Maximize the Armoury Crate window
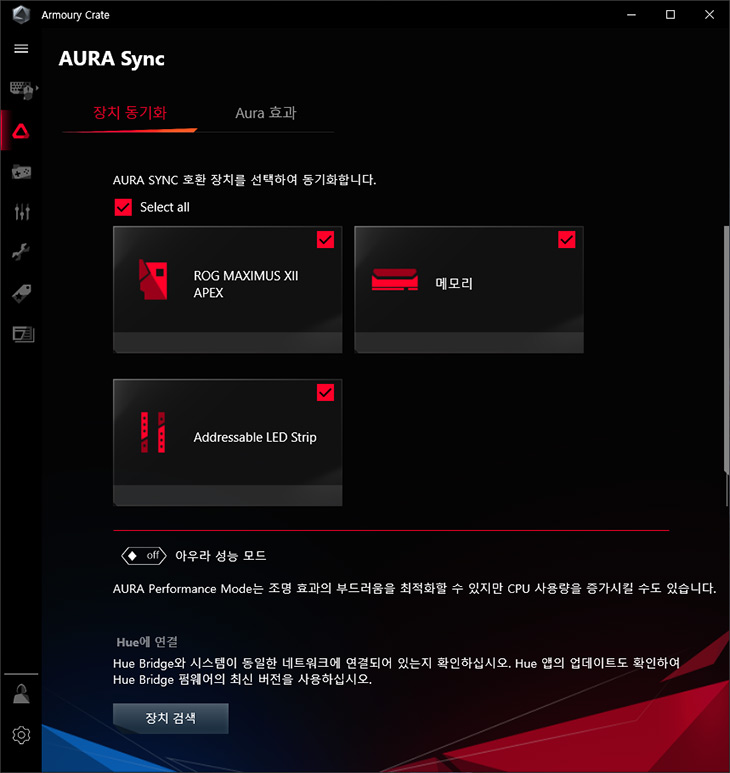The height and width of the screenshot is (773, 730). [x=670, y=15]
